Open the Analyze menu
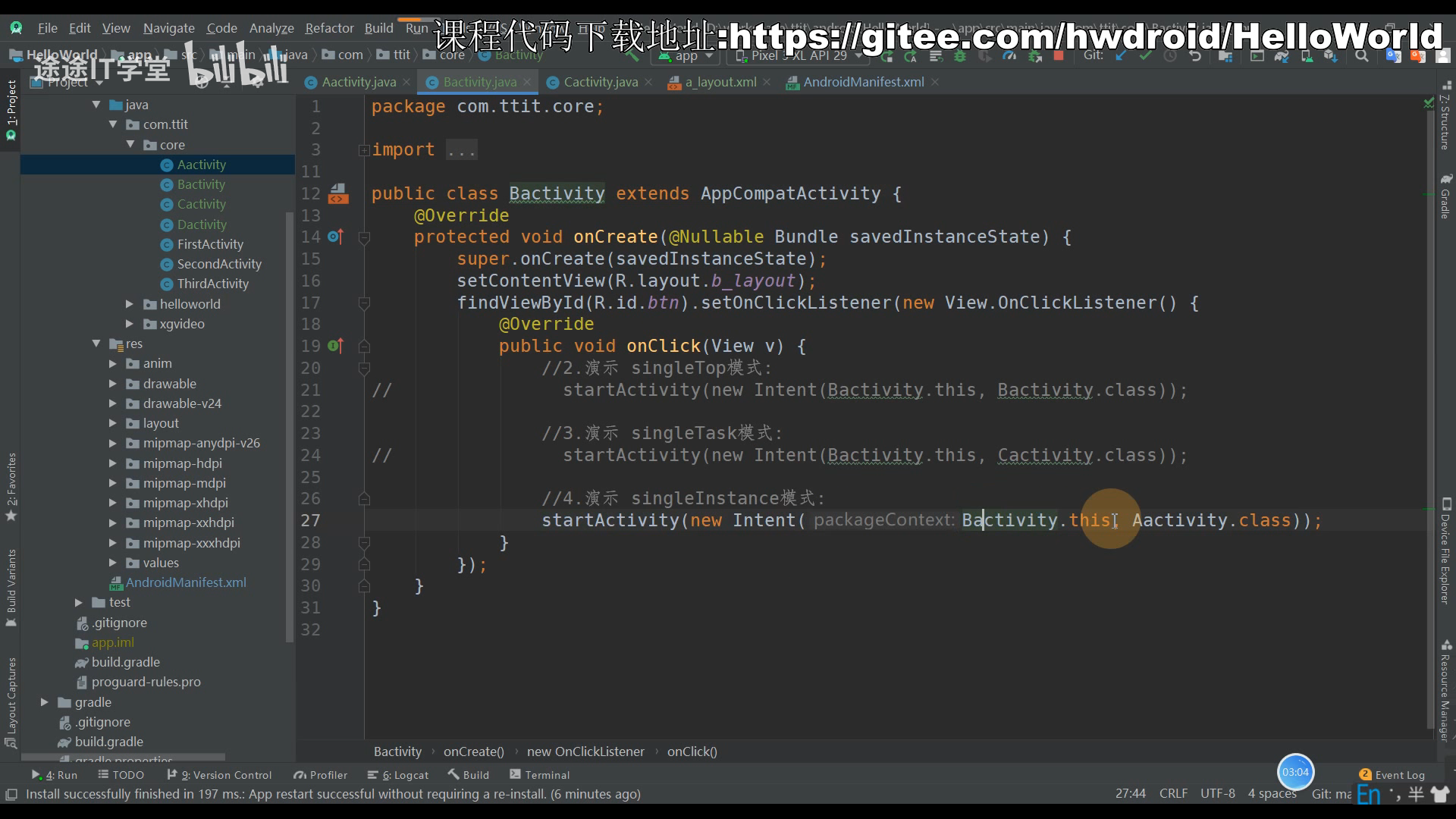 [271, 28]
